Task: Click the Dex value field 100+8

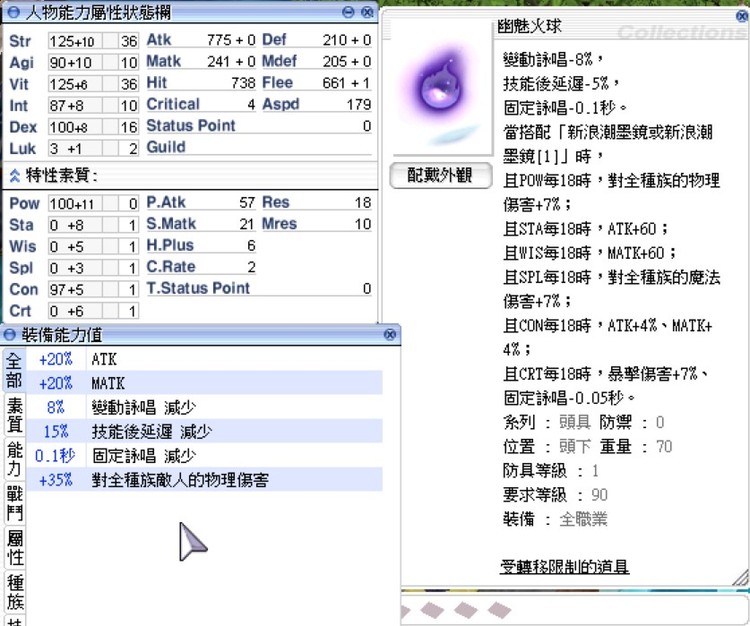Action: pos(75,127)
